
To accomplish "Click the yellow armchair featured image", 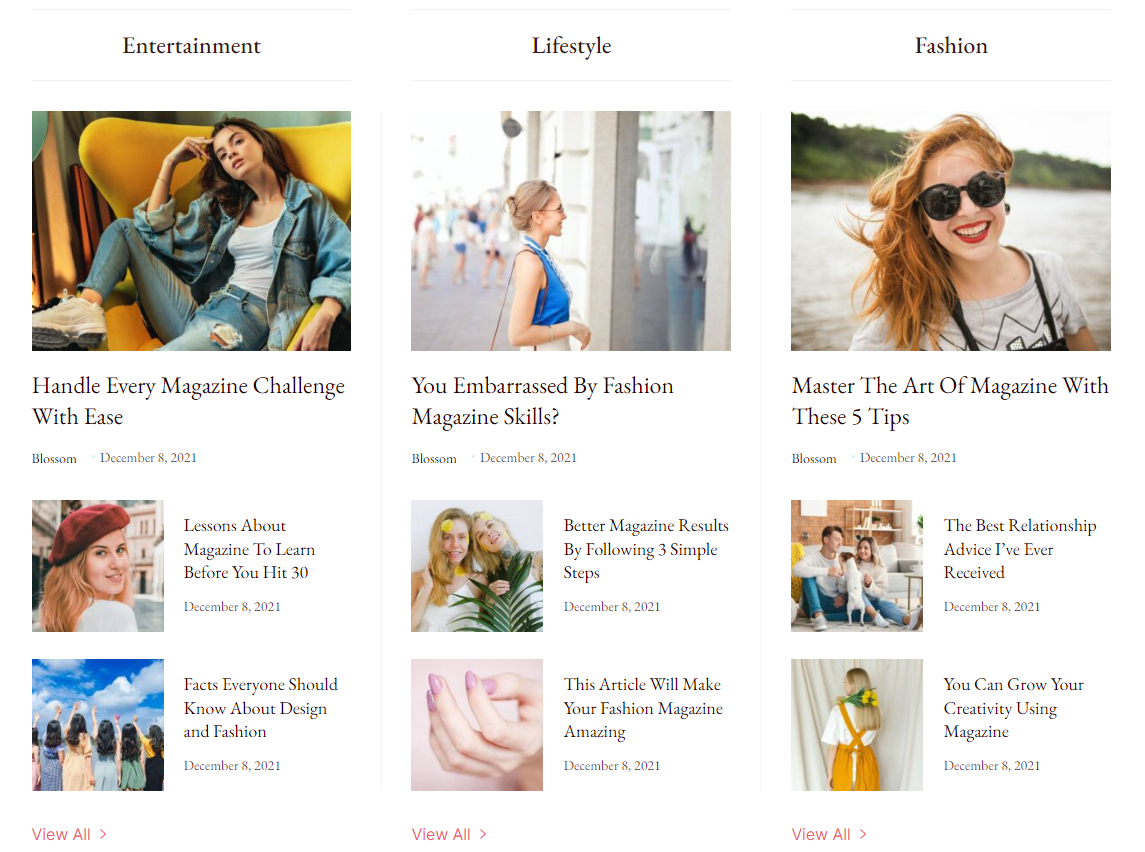I will click(191, 230).
